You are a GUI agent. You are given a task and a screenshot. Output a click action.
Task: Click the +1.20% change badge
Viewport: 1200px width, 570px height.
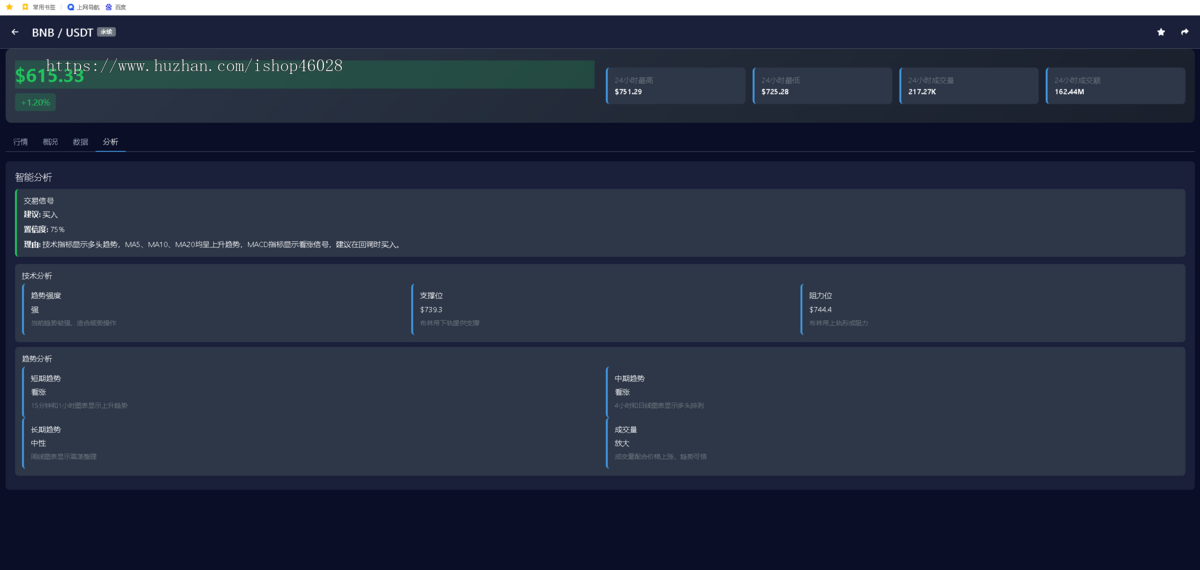point(35,102)
